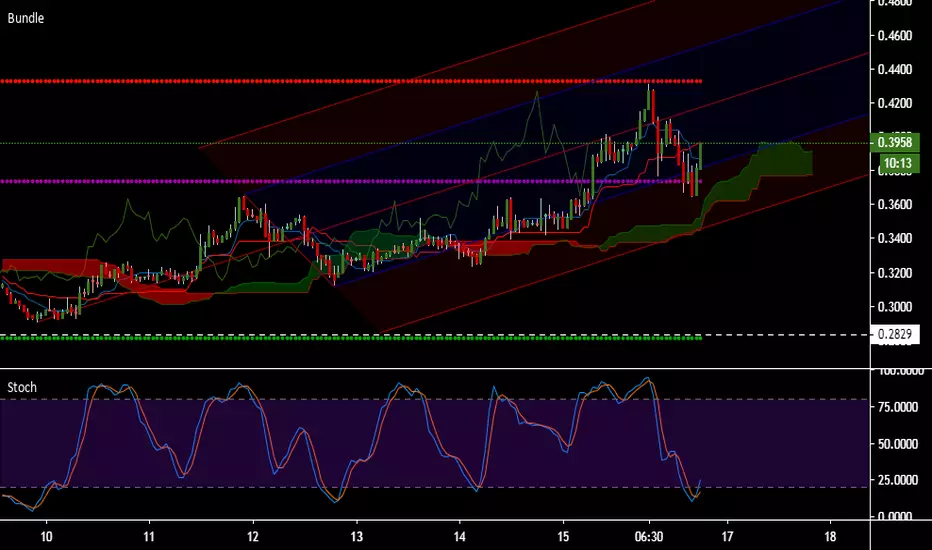Click the 0.3600 price axis label
This screenshot has width=932, height=550.
[895, 205]
